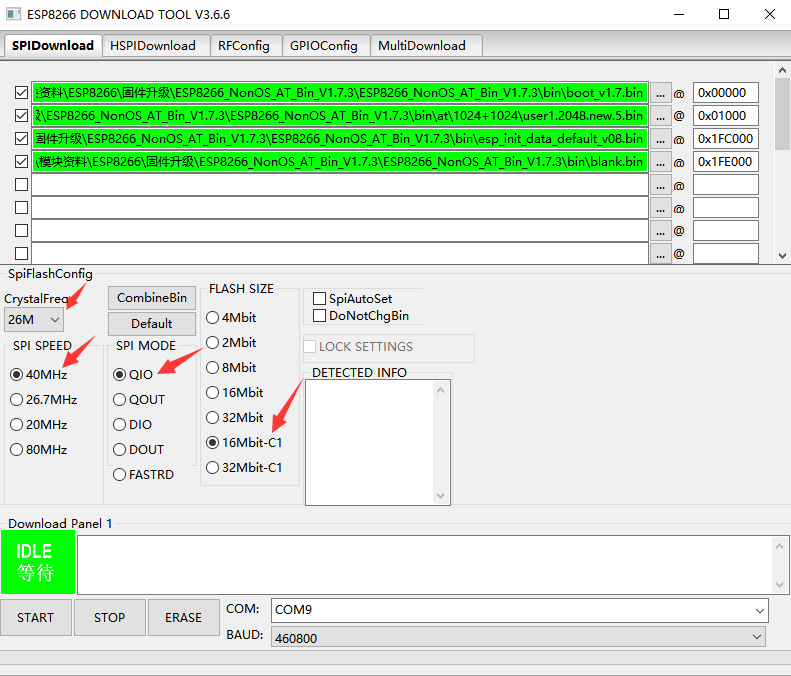791x676 pixels.
Task: Select 32Mbit-C1 flash size
Action: (212, 468)
